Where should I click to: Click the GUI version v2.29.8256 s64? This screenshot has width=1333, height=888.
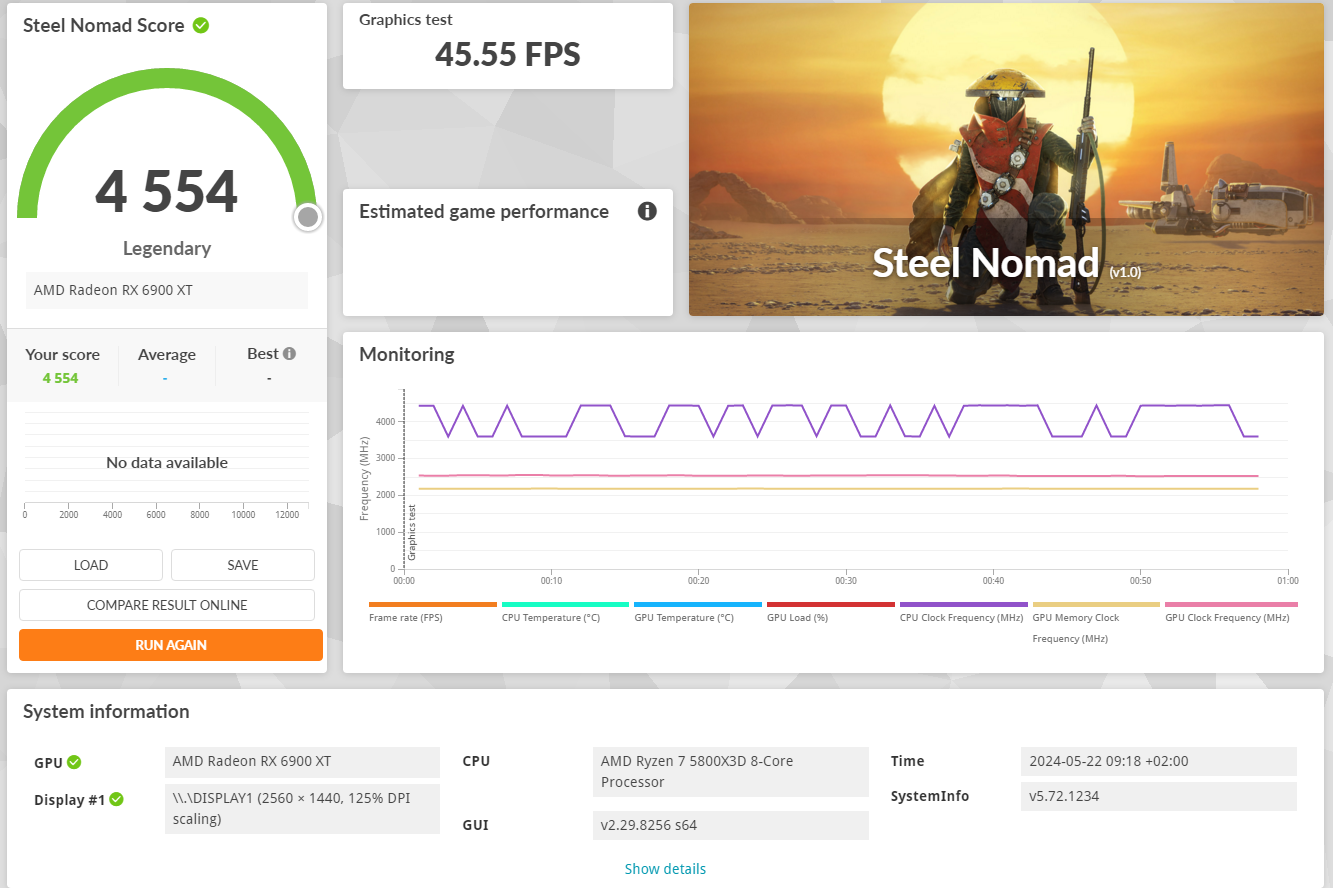coord(731,826)
